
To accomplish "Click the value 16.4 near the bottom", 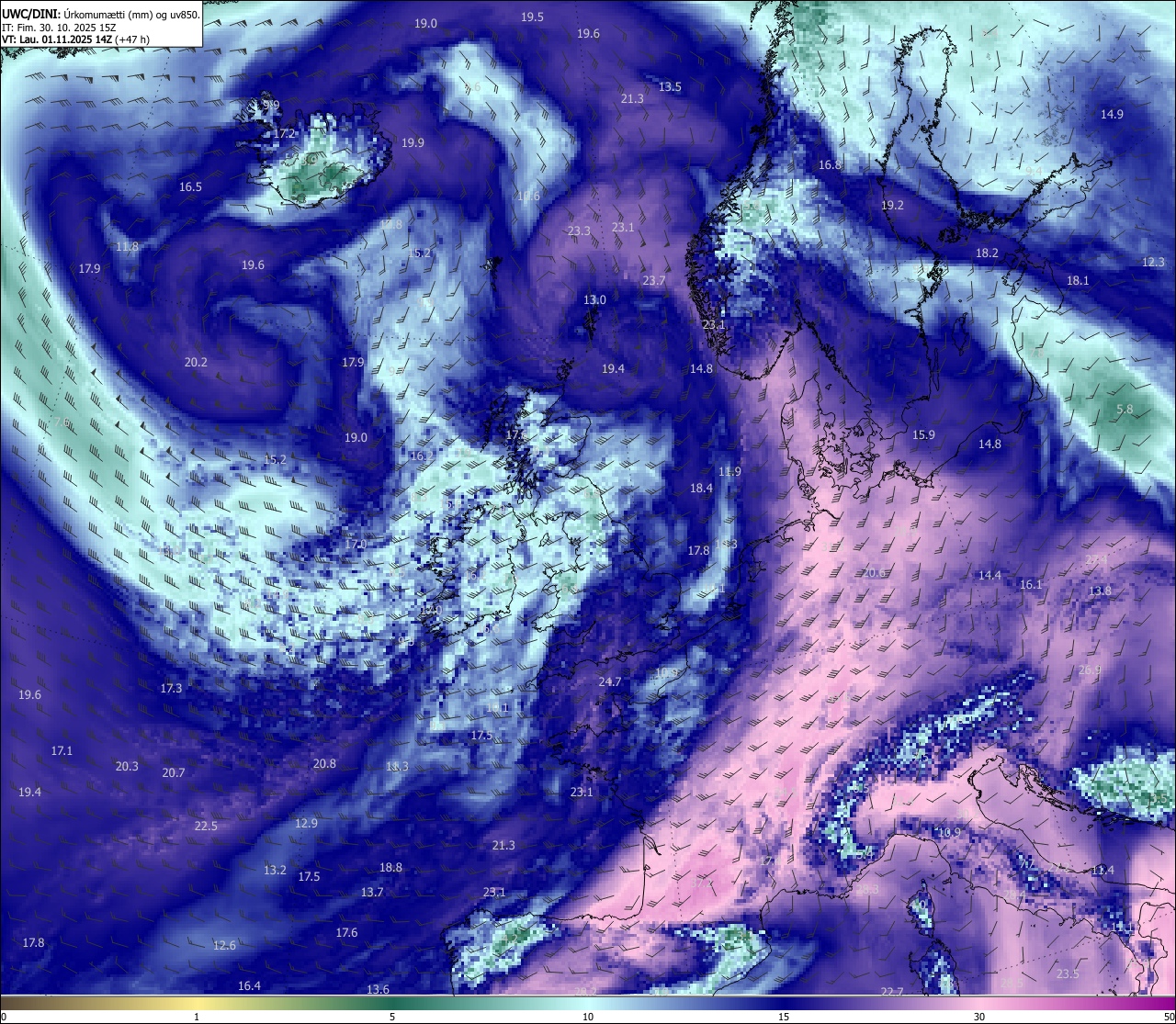I will pyautogui.click(x=249, y=985).
